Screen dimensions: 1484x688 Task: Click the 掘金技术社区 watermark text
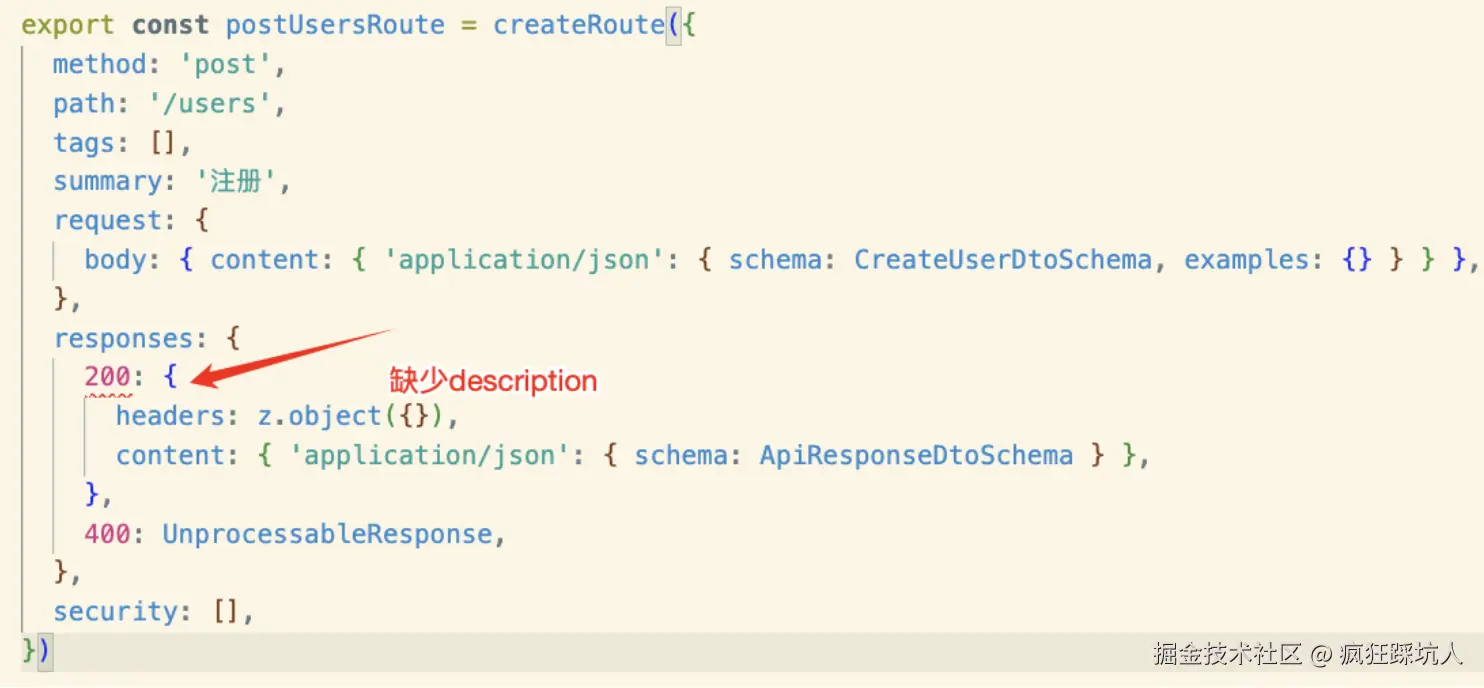(1226, 655)
